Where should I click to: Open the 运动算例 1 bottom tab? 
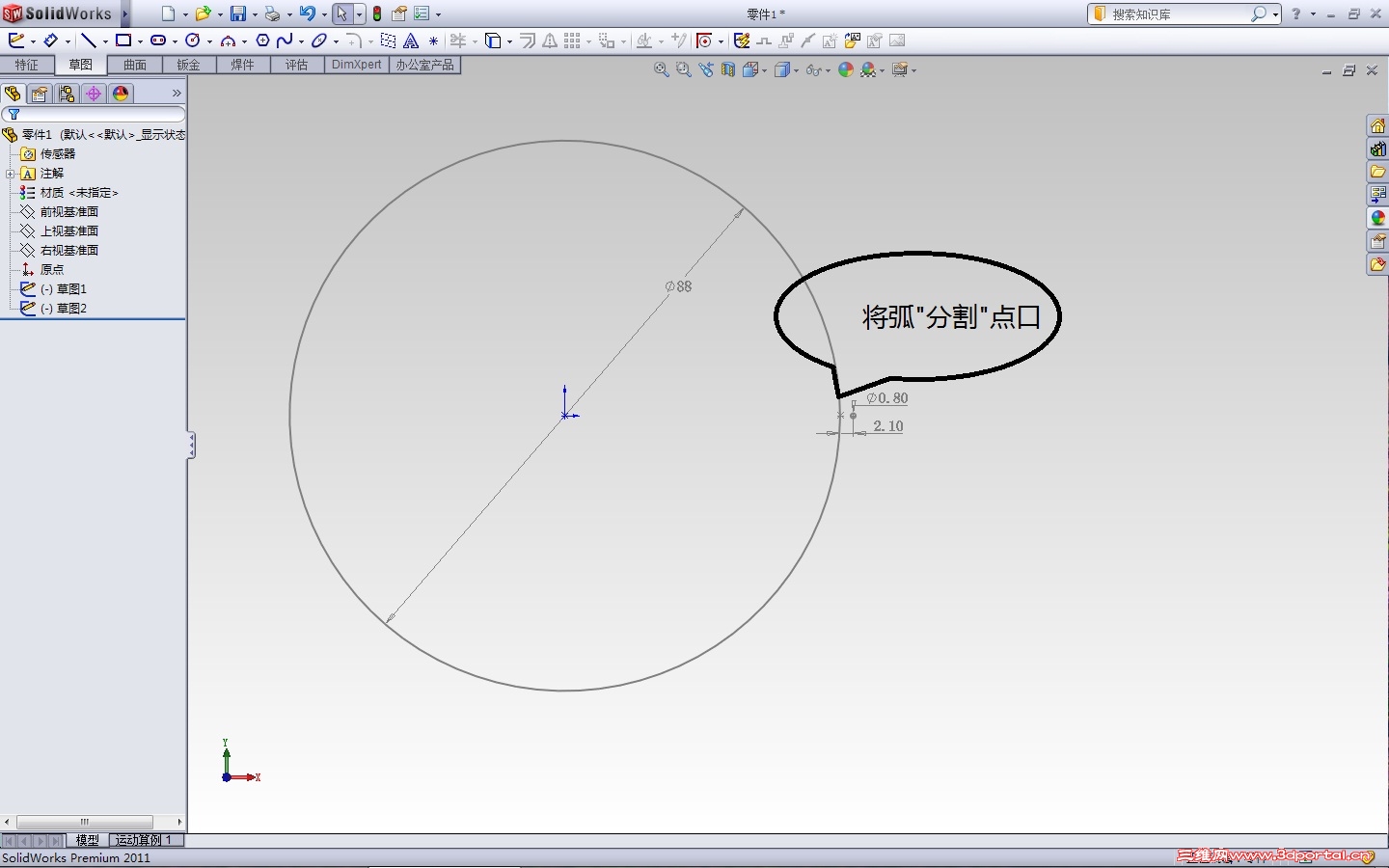[x=145, y=840]
